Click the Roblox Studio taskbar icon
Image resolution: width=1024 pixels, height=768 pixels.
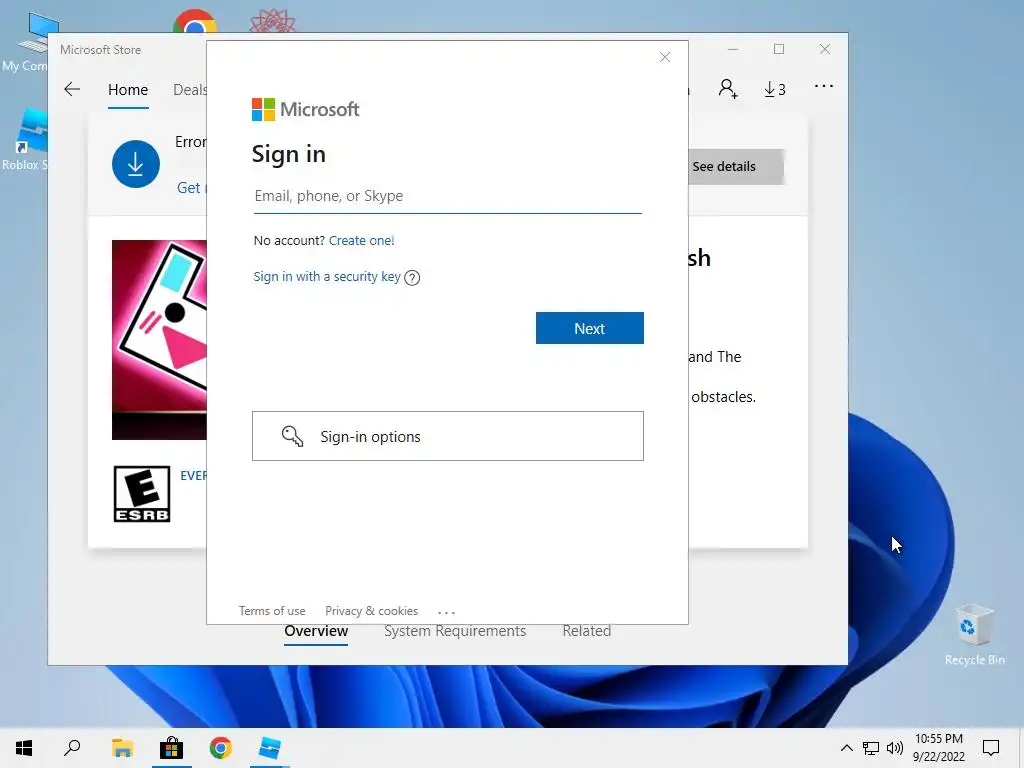tap(270, 748)
